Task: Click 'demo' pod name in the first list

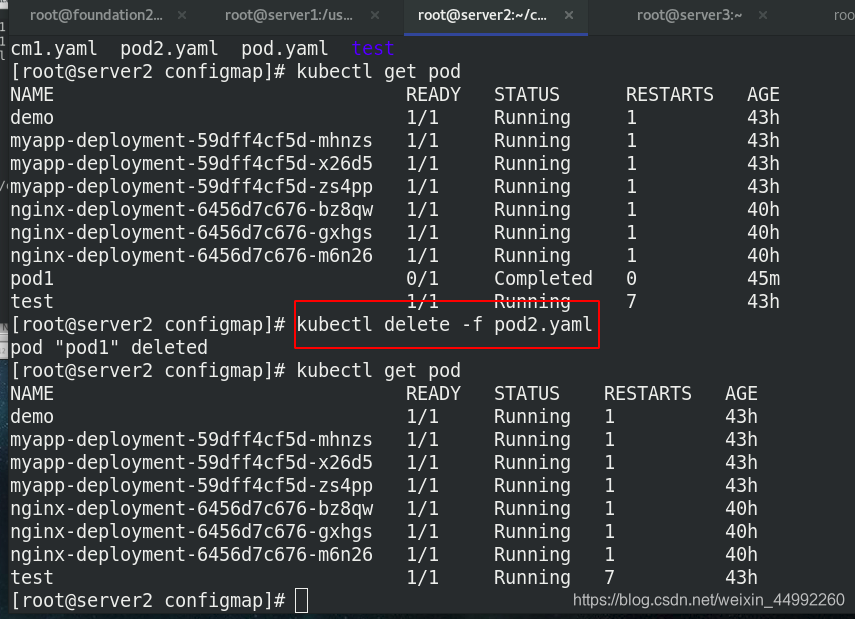Action: [32, 117]
